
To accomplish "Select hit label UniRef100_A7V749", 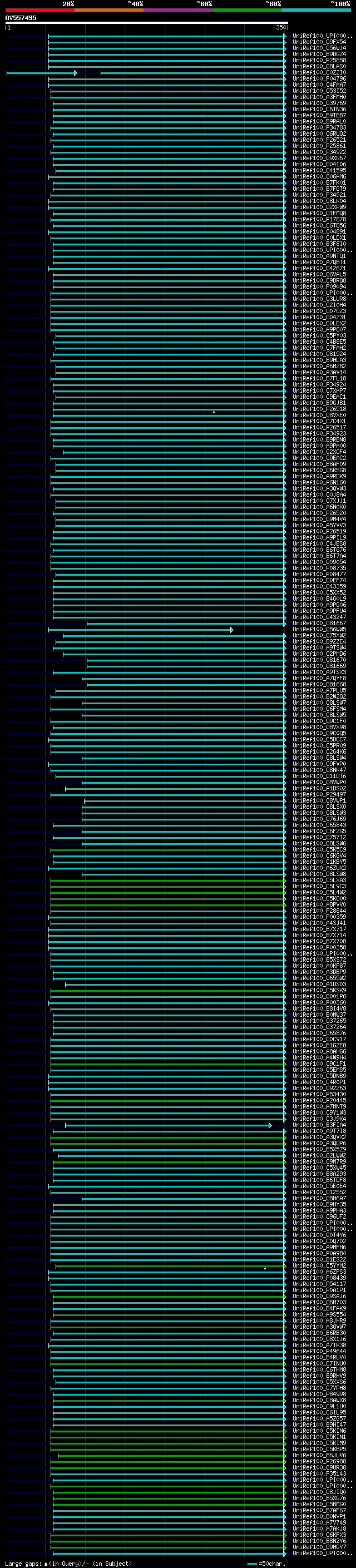I will tap(319, 1522).
